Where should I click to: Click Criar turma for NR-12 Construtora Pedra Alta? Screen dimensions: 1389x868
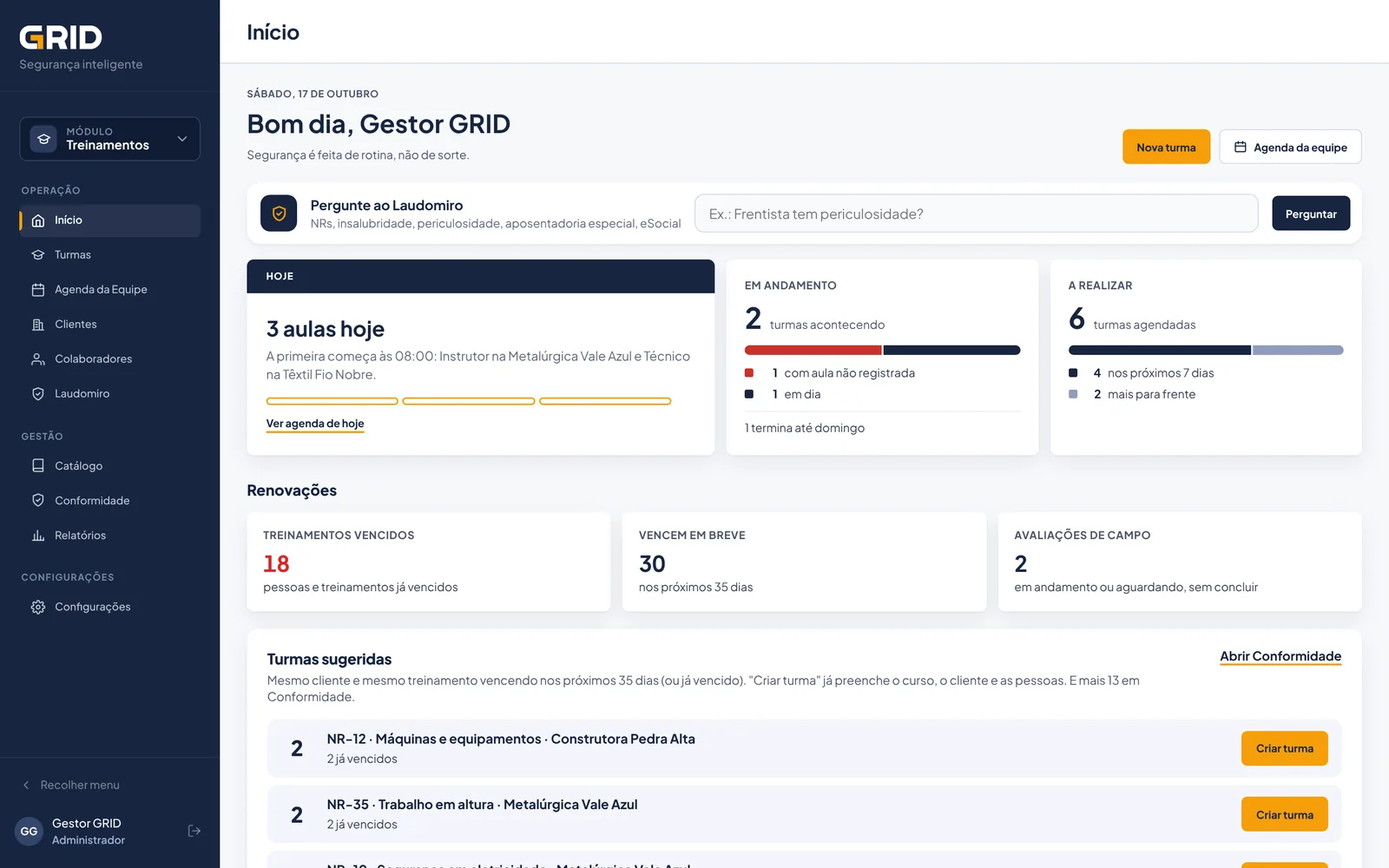[x=1285, y=748]
